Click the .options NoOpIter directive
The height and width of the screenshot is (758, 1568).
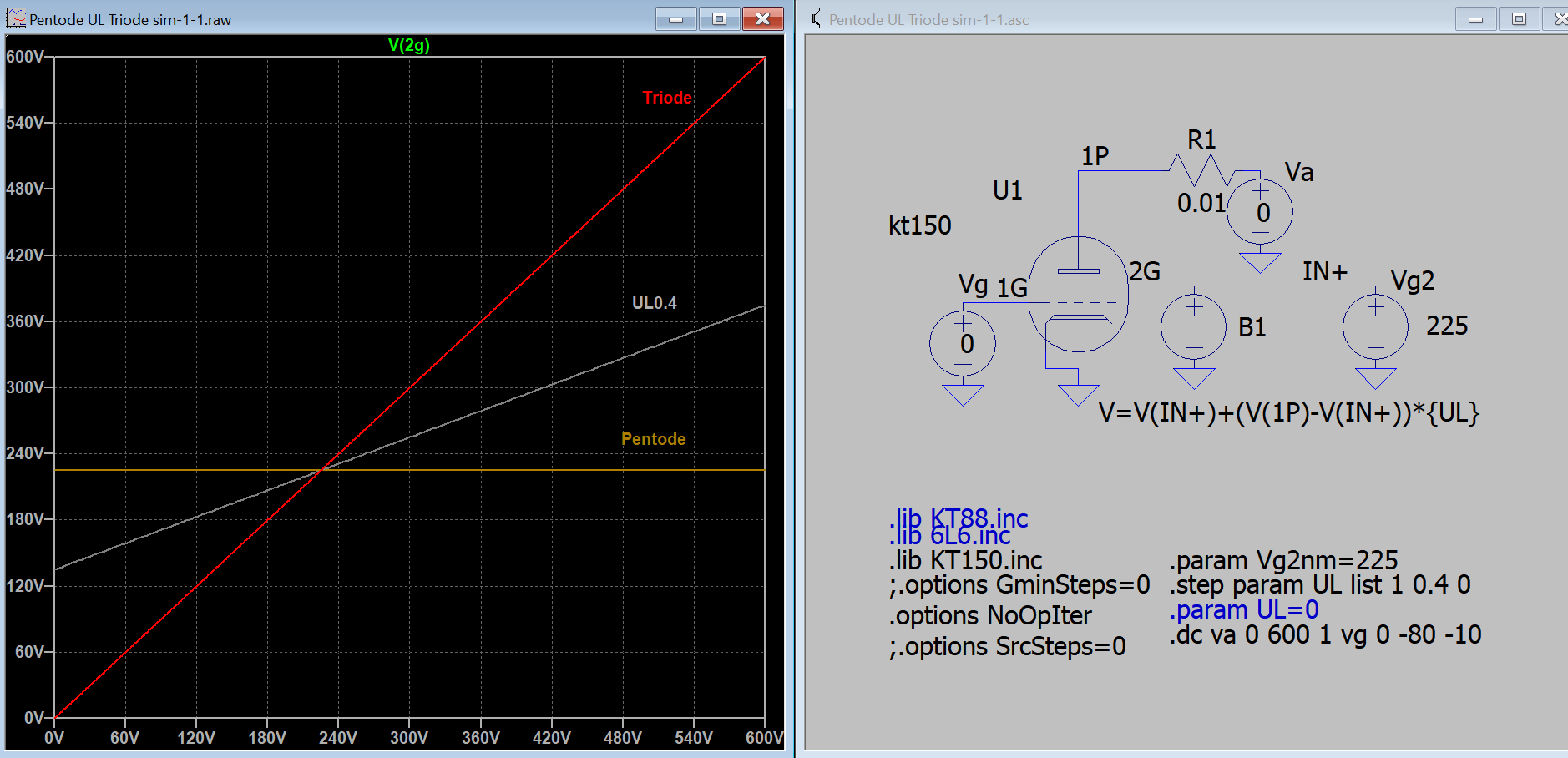(990, 616)
